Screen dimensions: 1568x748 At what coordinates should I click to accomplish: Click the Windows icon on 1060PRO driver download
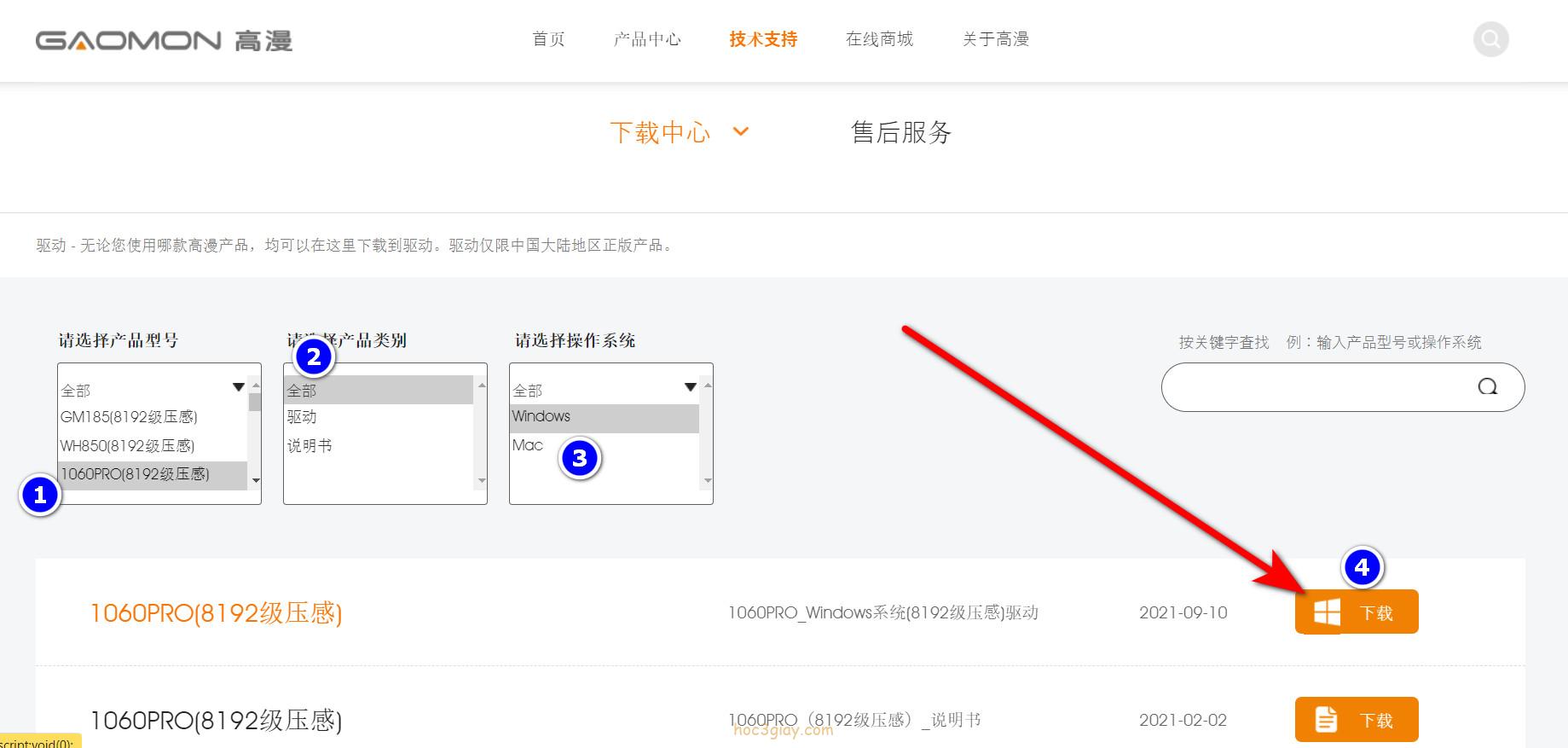click(1327, 612)
